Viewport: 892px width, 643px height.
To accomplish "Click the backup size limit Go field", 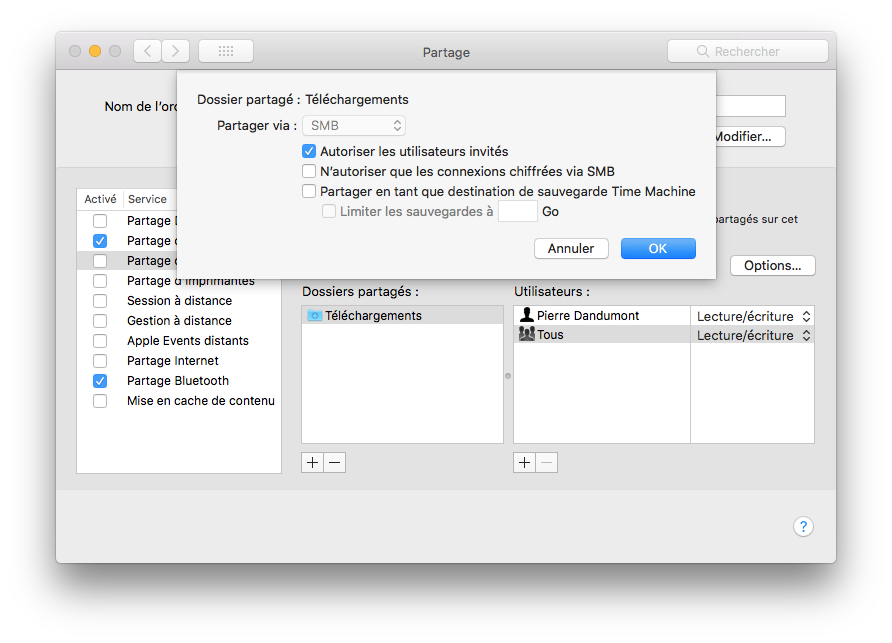I will 518,211.
